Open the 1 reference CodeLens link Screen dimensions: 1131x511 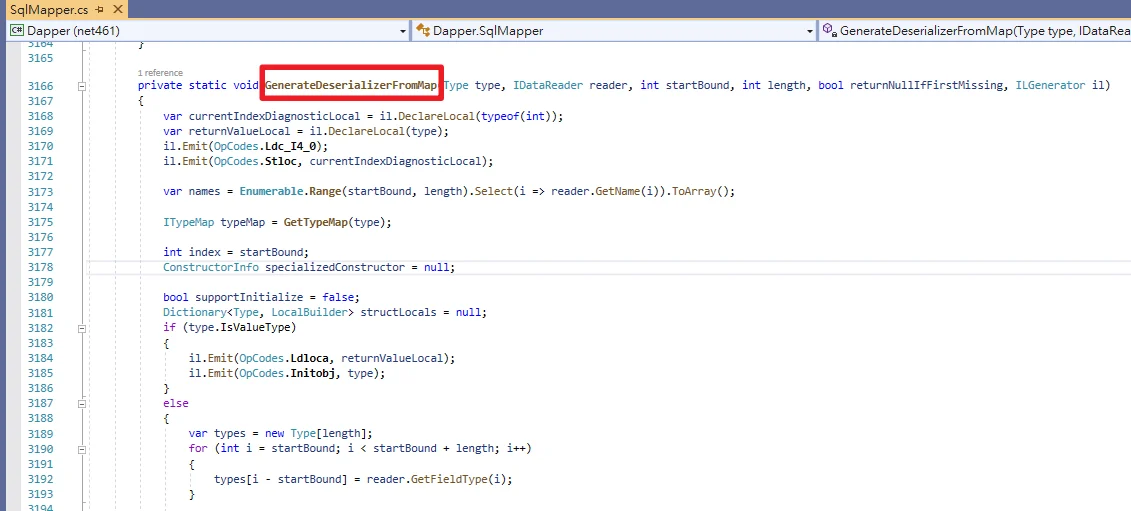point(160,73)
